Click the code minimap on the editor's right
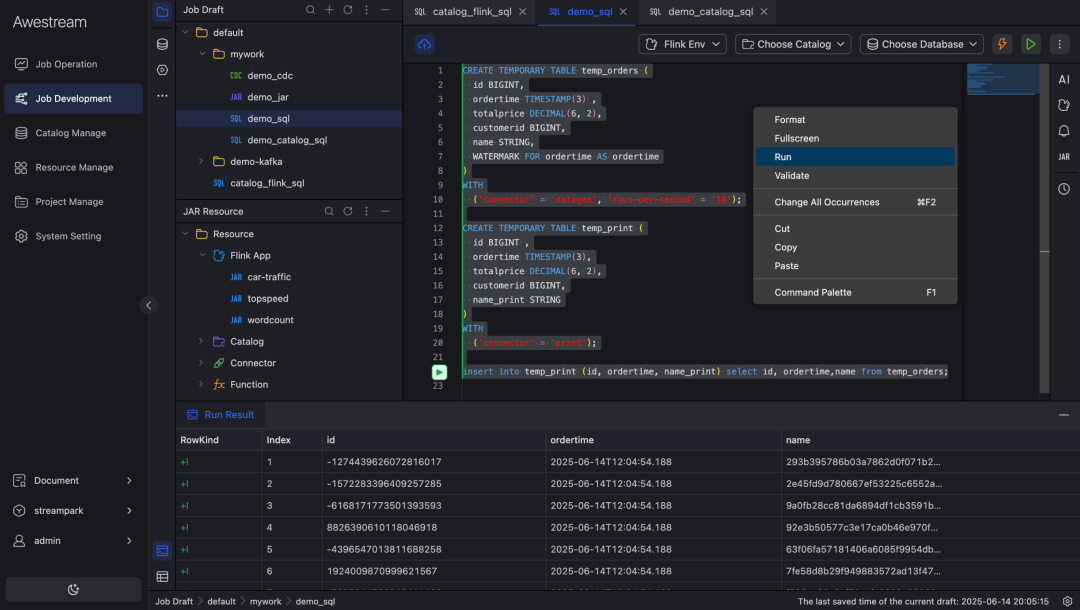The image size is (1080, 610). point(1003,80)
